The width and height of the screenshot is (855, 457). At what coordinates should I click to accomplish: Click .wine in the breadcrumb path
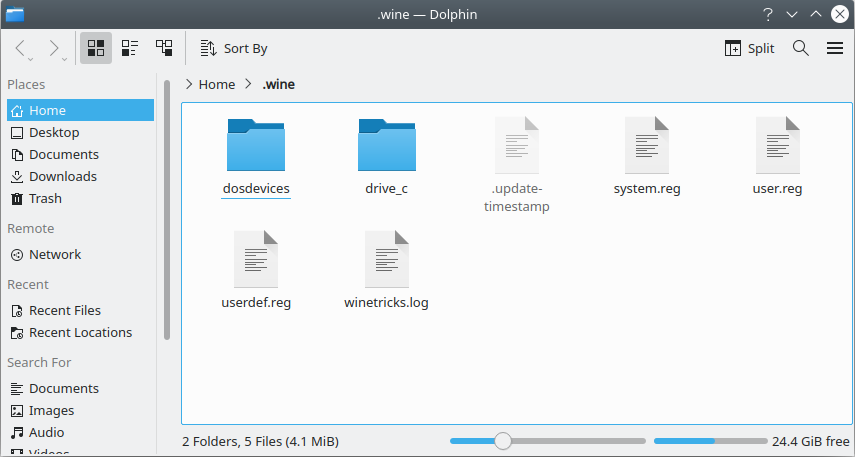(x=279, y=85)
